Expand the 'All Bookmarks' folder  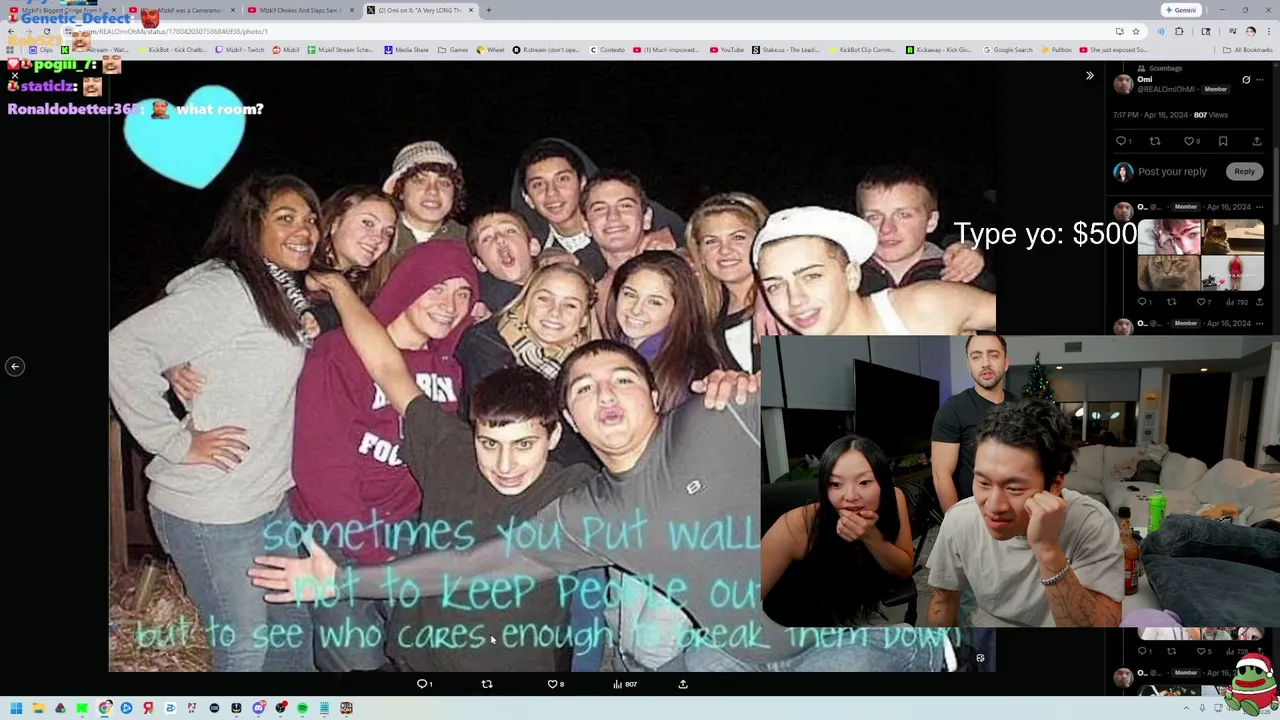tap(1248, 50)
